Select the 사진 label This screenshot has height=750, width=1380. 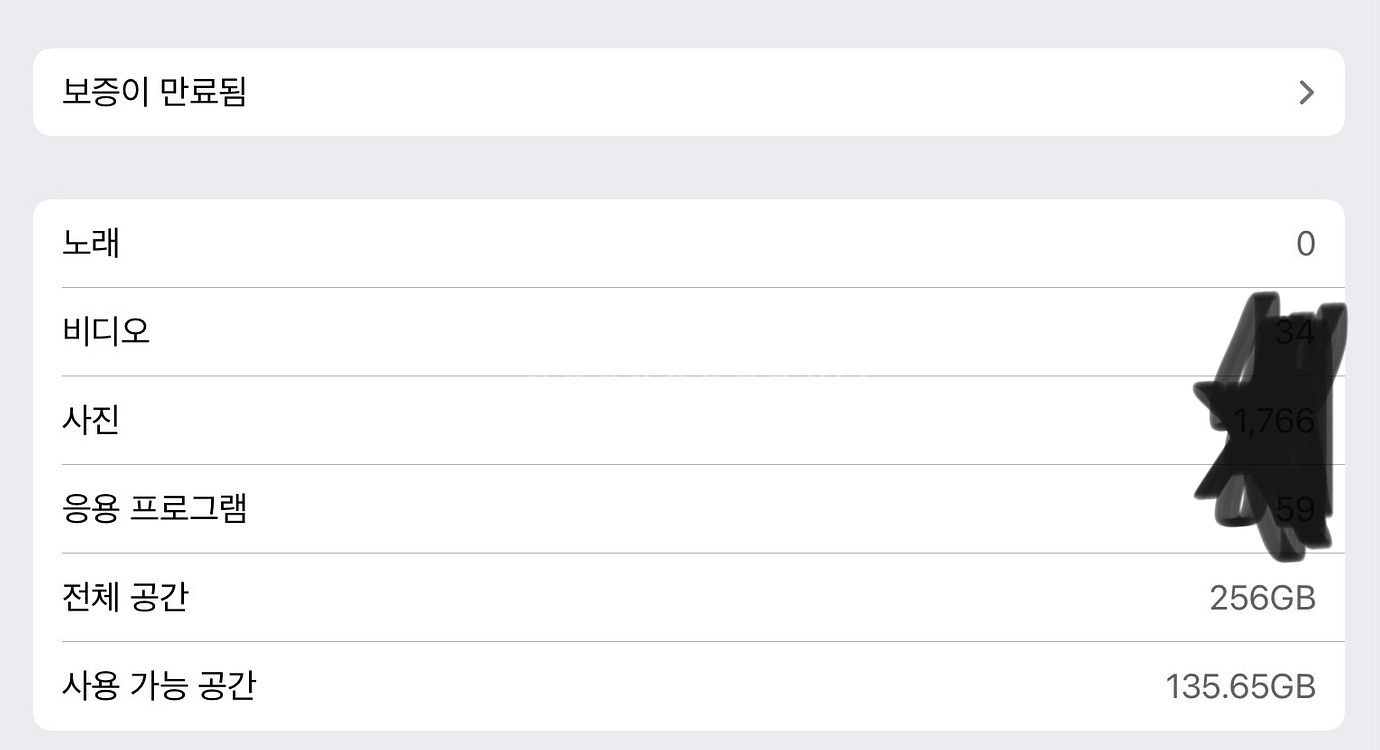91,419
